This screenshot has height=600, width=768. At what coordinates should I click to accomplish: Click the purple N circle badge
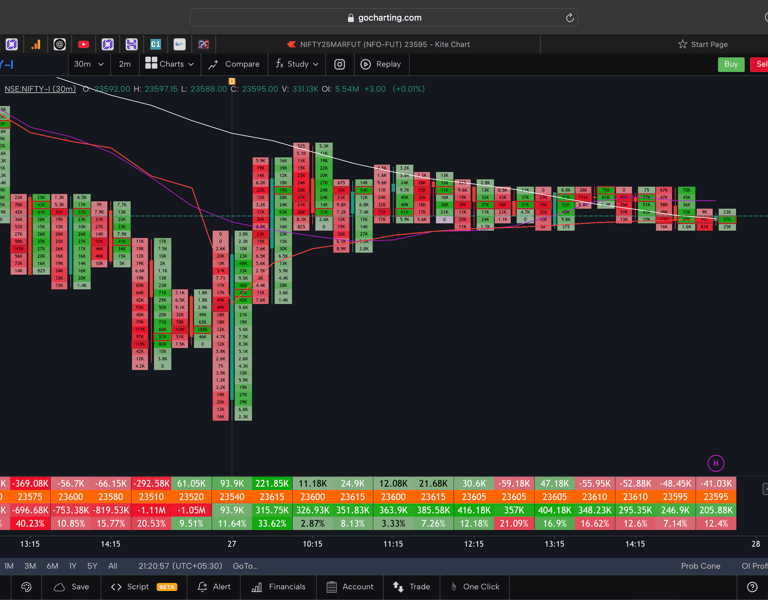(x=716, y=463)
